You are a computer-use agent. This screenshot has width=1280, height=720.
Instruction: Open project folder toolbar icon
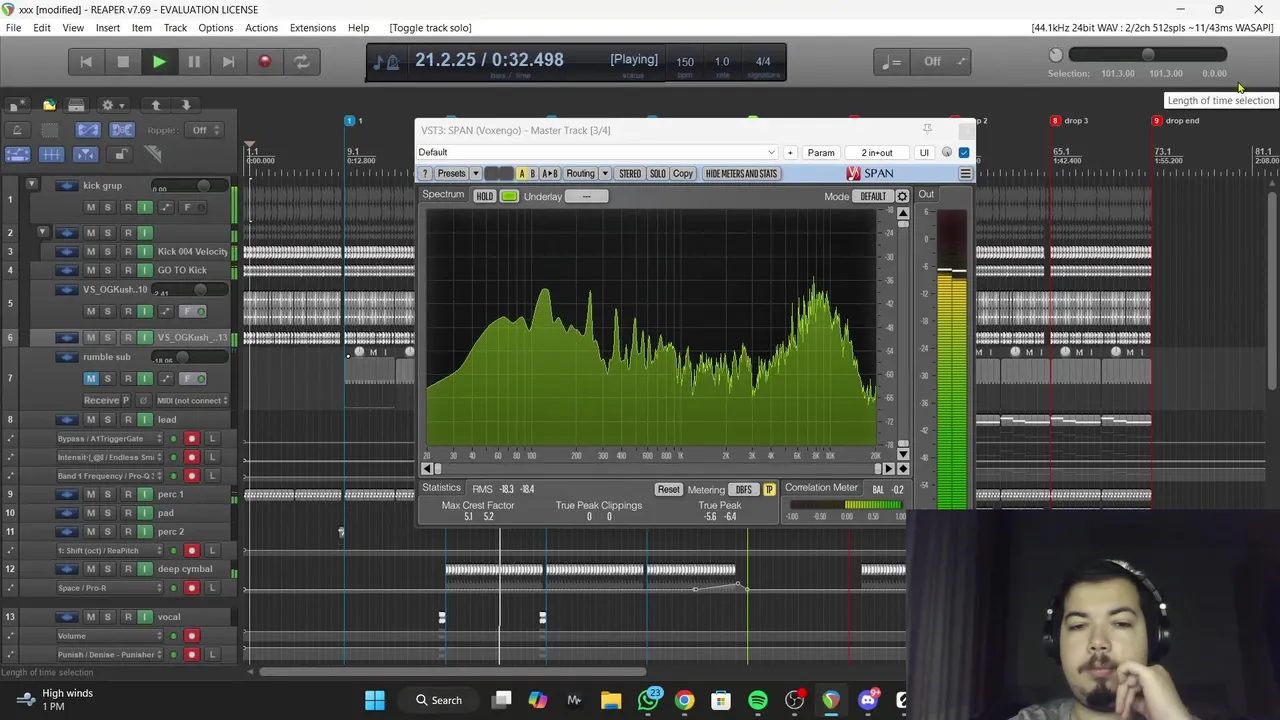[x=48, y=105]
